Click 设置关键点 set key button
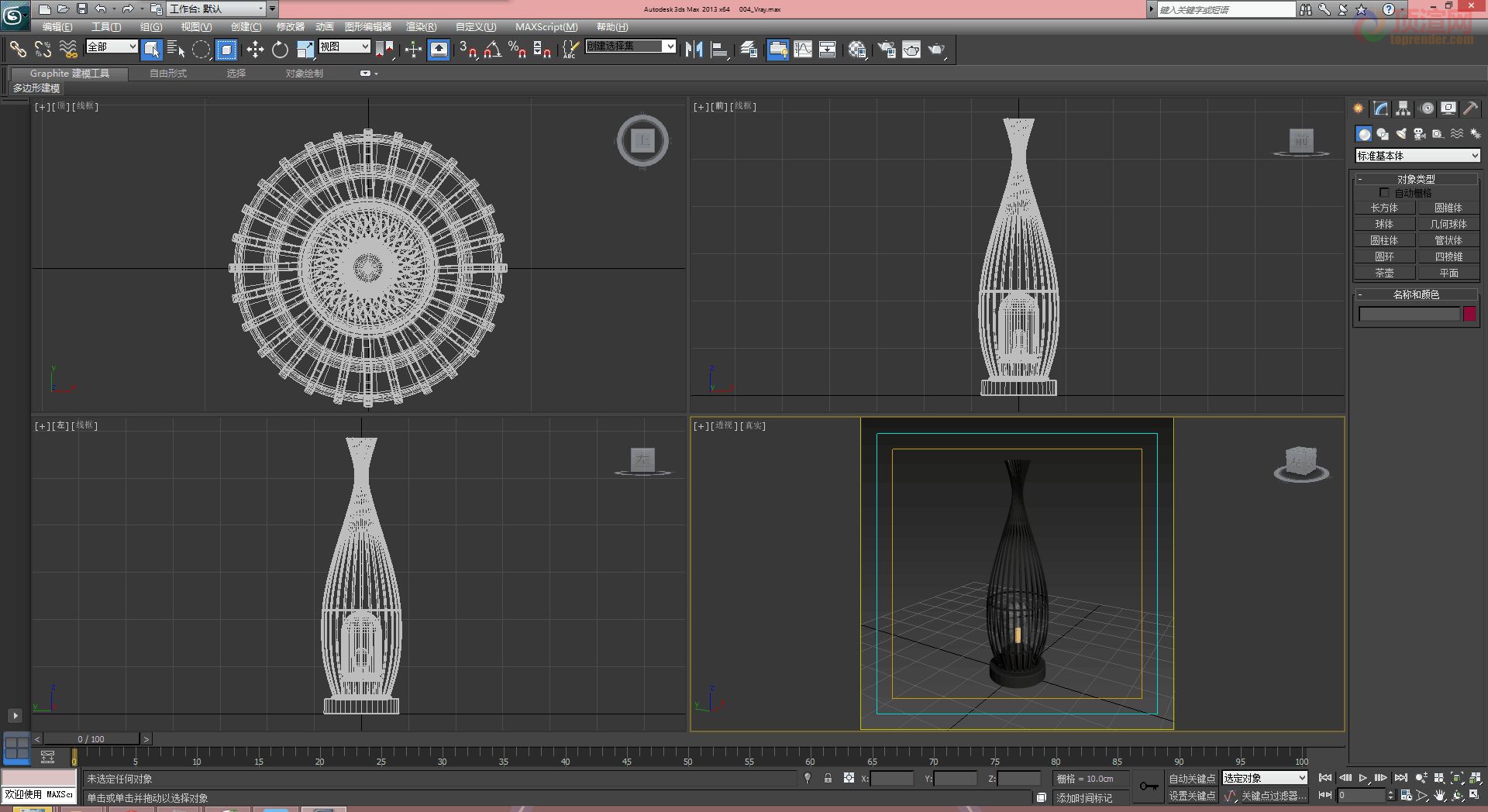 coord(1192,796)
